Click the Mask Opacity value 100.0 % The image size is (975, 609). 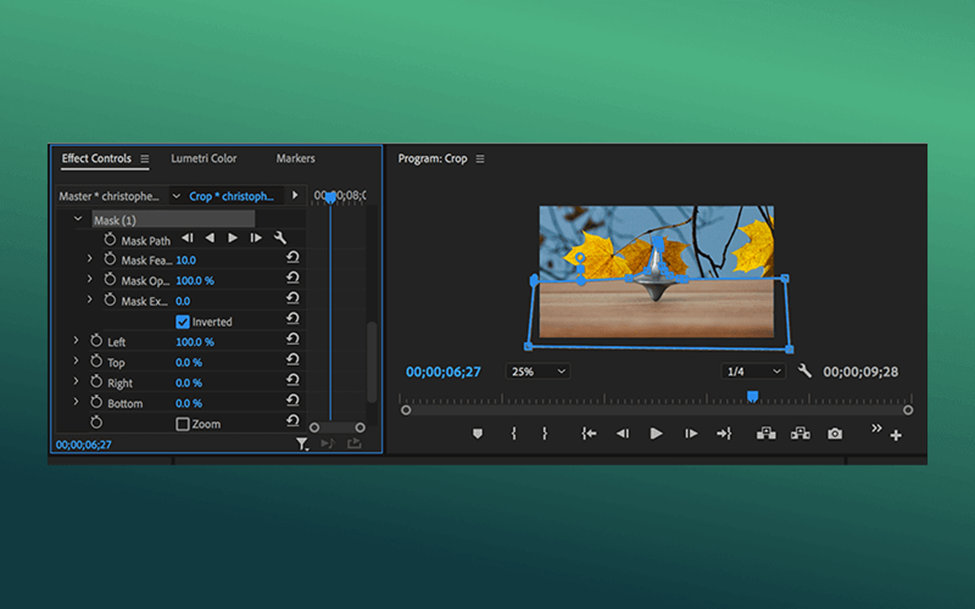(x=195, y=281)
